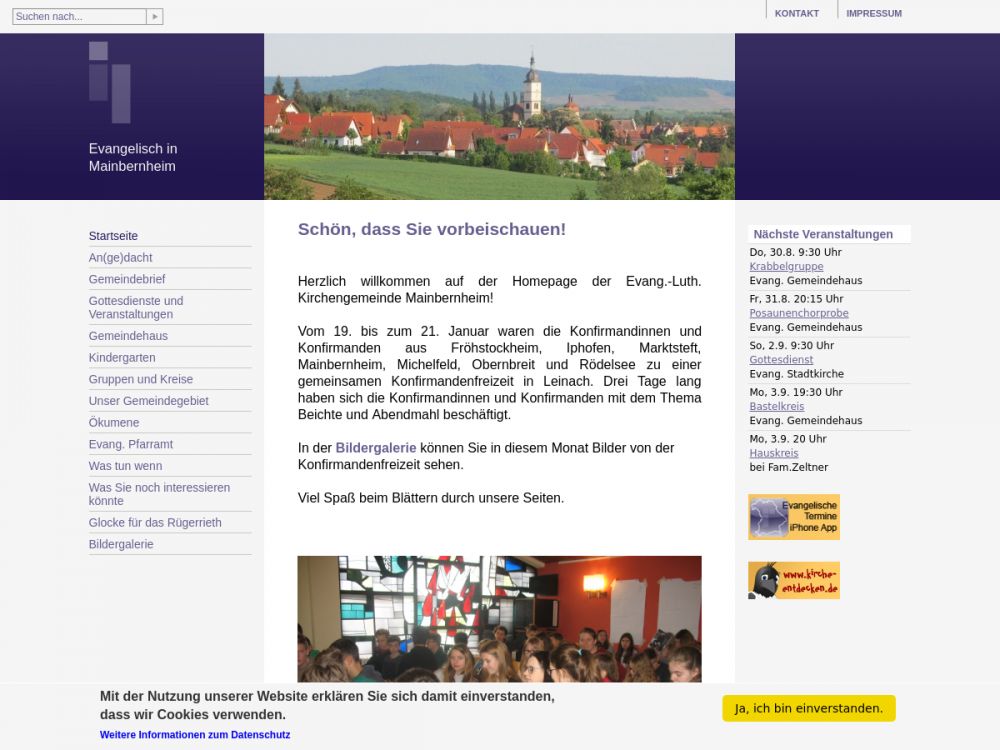Viewport: 1000px width, 750px height.
Task: Open 'Weitere Informationen zum Datenschutz' link
Action: point(195,735)
